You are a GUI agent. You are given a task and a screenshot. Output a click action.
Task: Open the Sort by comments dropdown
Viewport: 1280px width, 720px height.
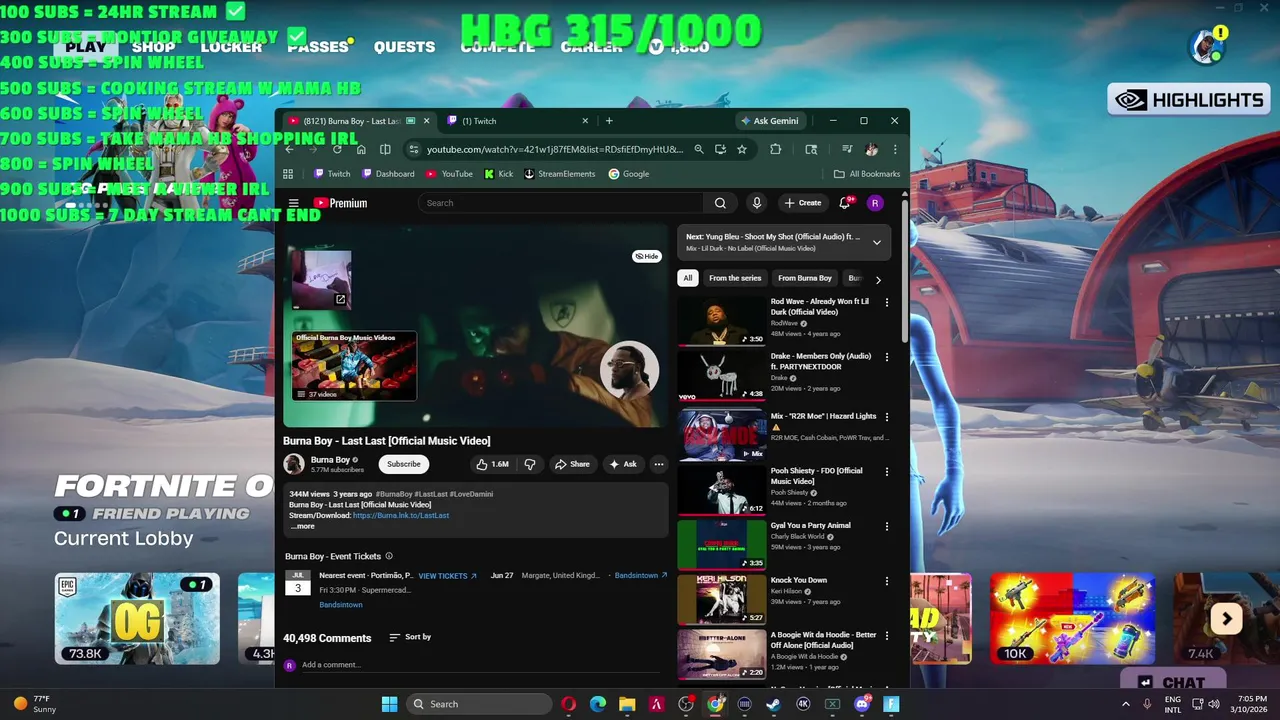(x=410, y=637)
